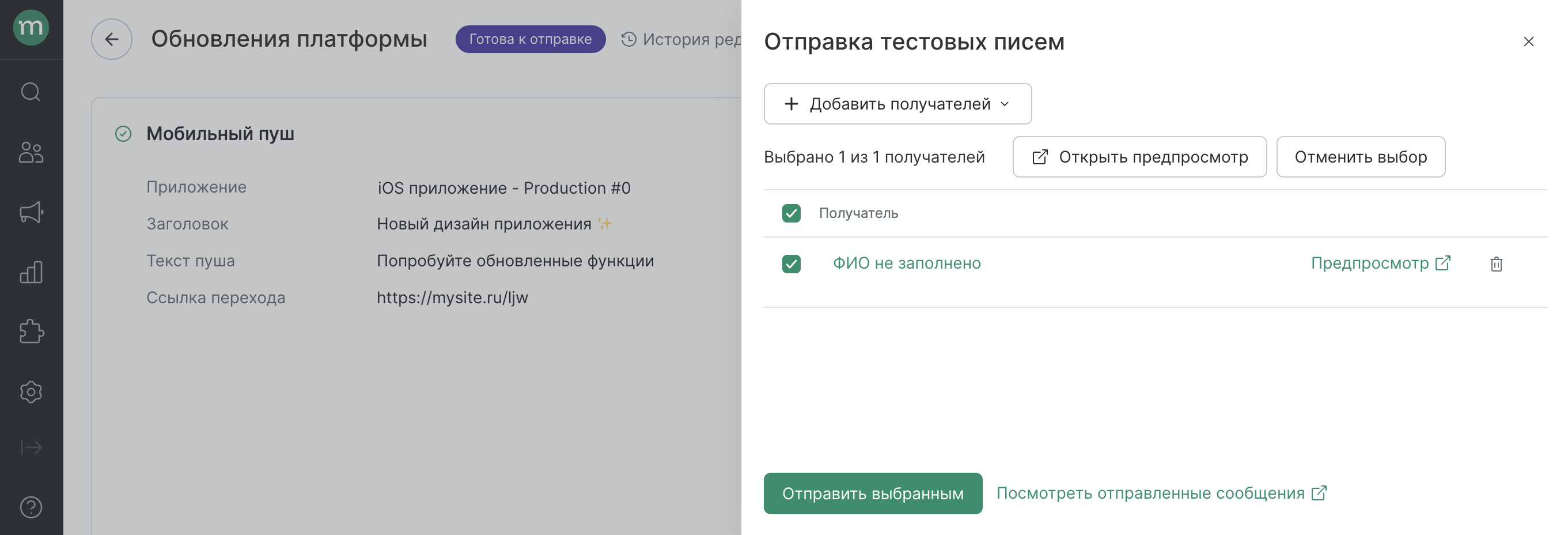
Task: Expand the sidebar with the arrow icon
Action: 31,447
